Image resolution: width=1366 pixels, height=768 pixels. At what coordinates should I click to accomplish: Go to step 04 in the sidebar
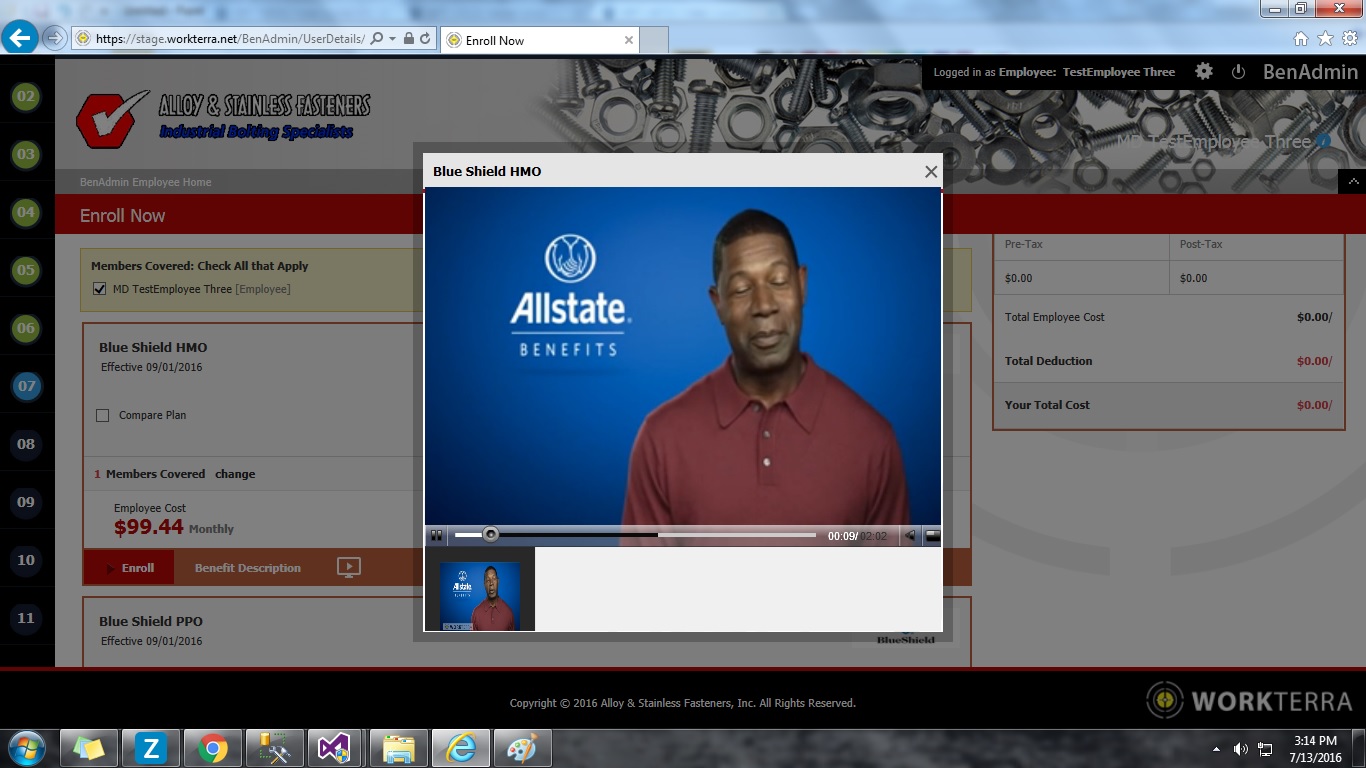click(x=26, y=212)
